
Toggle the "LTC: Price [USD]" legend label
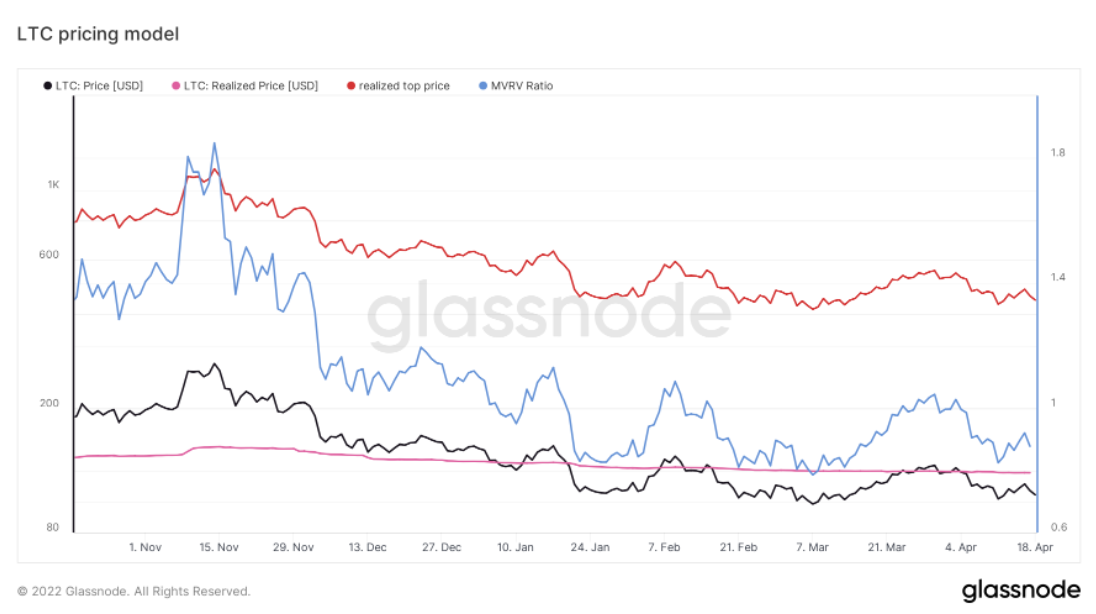point(99,86)
